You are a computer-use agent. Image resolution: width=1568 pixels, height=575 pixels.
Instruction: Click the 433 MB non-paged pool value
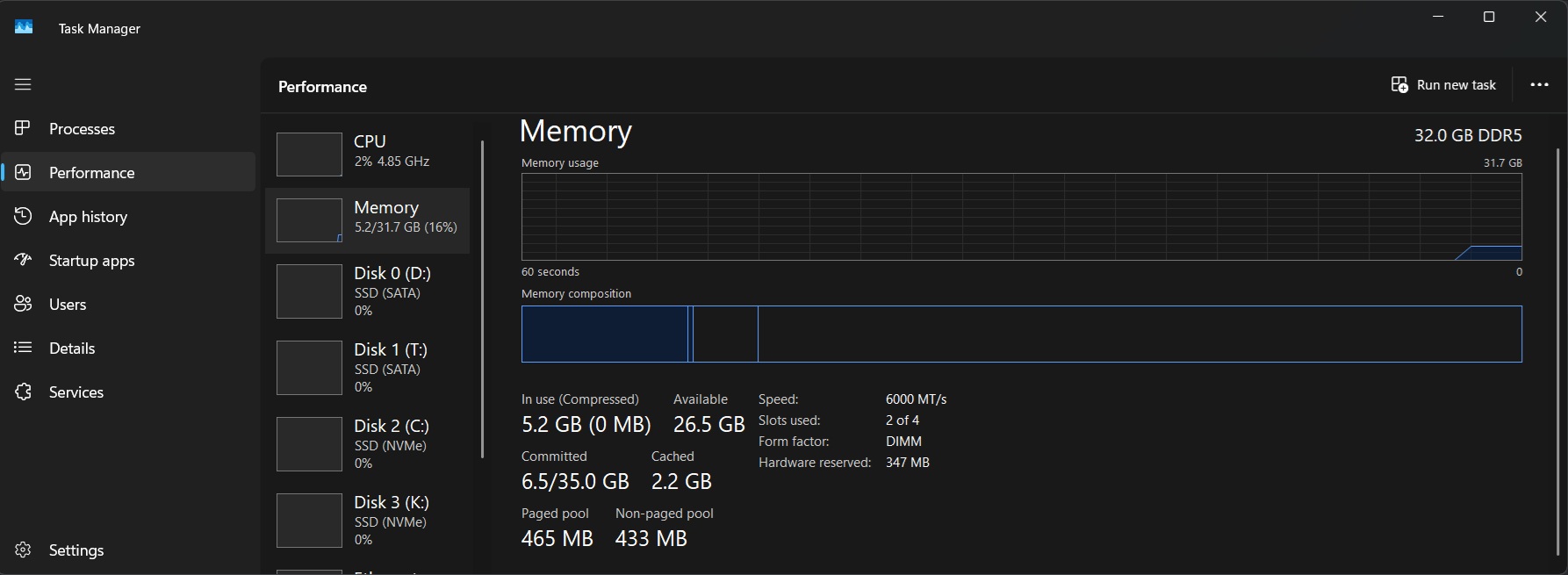click(x=651, y=539)
